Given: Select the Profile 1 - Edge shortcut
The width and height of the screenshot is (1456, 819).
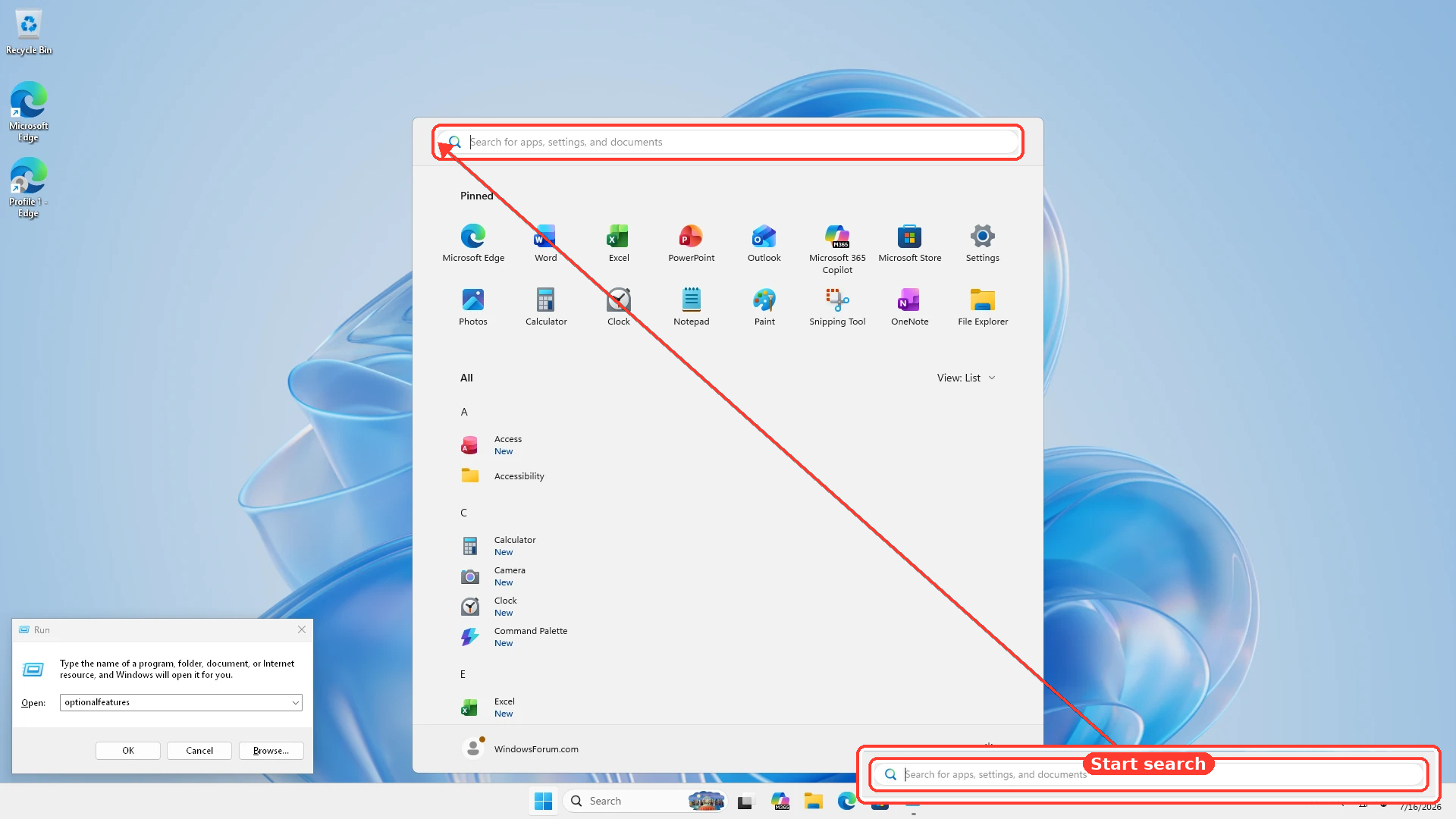Looking at the screenshot, I should pyautogui.click(x=29, y=187).
